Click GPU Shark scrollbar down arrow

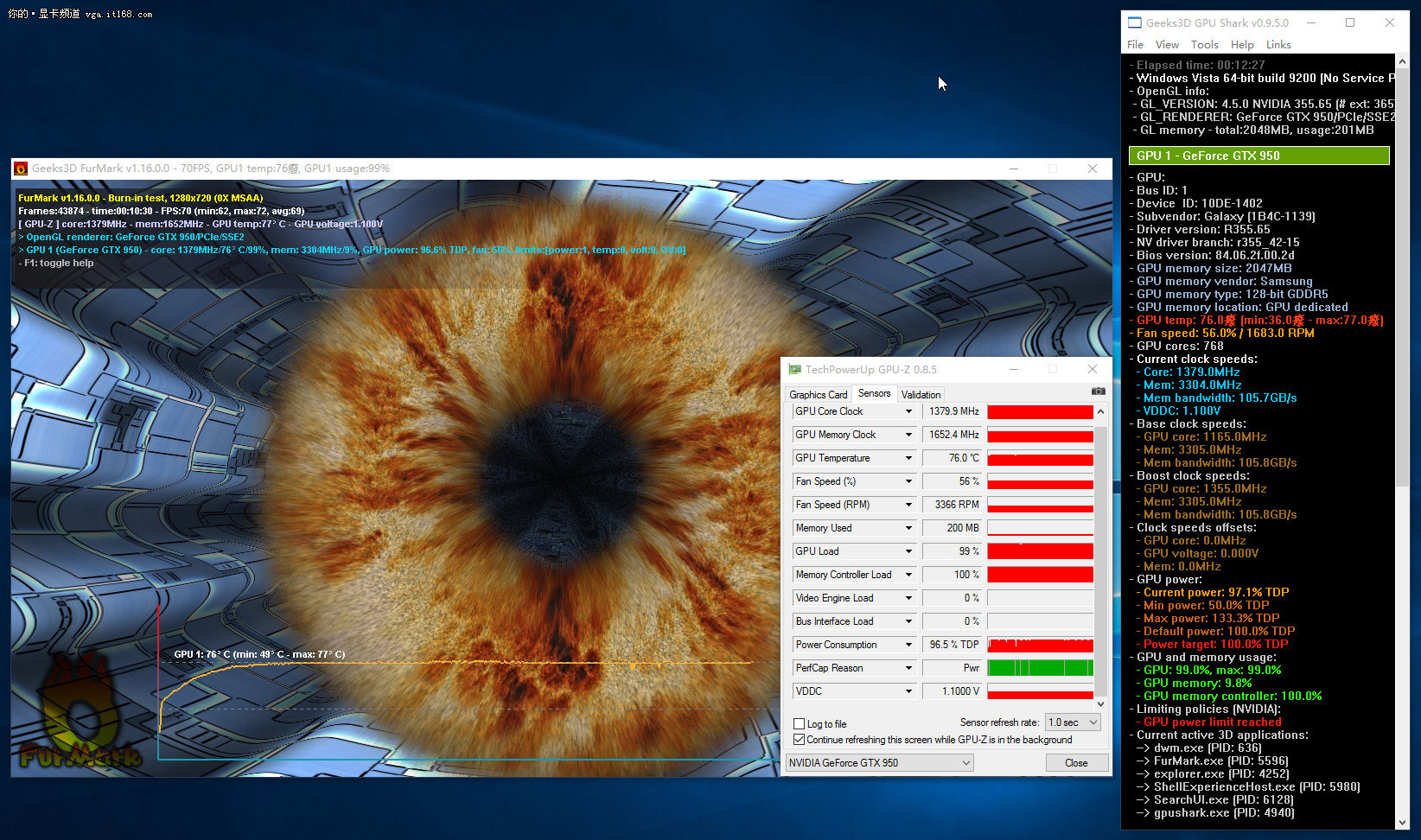pyautogui.click(x=1402, y=823)
